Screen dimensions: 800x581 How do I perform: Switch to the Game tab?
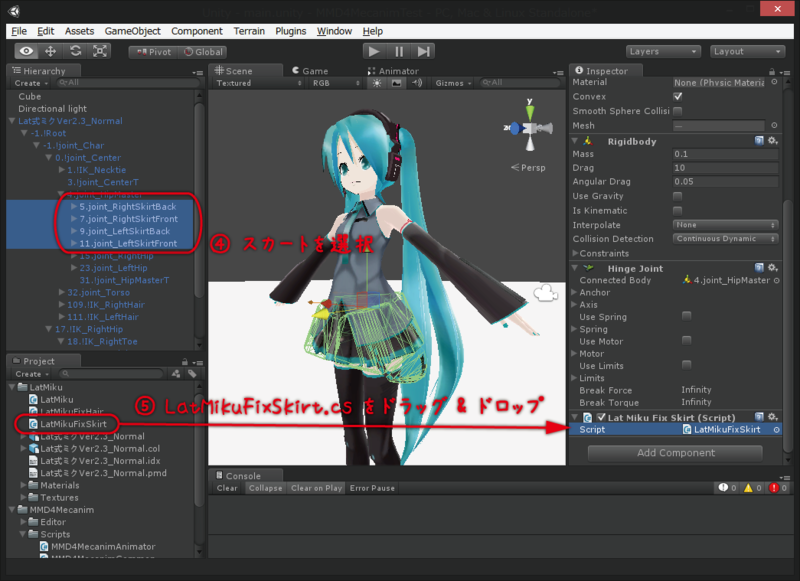tap(310, 71)
